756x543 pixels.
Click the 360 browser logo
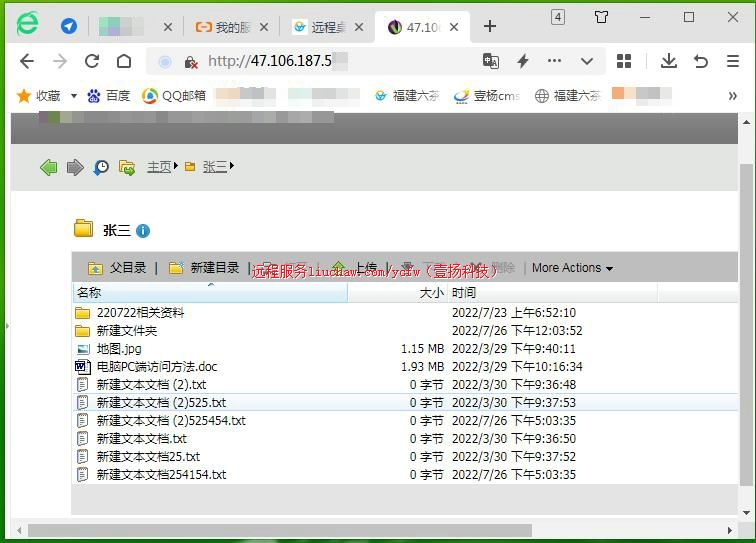pyautogui.click(x=27, y=24)
